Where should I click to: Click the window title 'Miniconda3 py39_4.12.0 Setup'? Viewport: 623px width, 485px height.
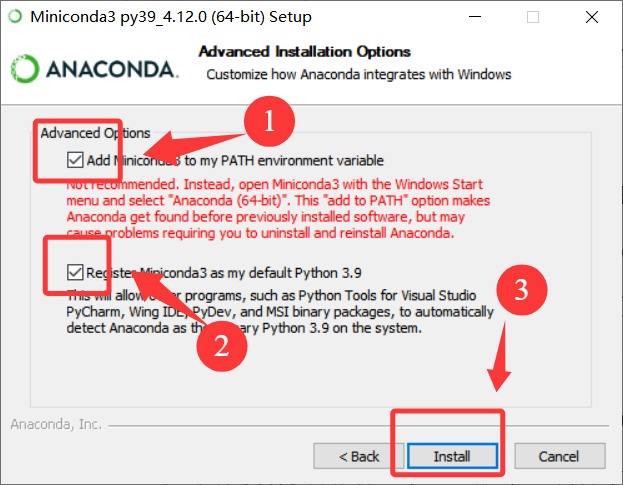170,17
